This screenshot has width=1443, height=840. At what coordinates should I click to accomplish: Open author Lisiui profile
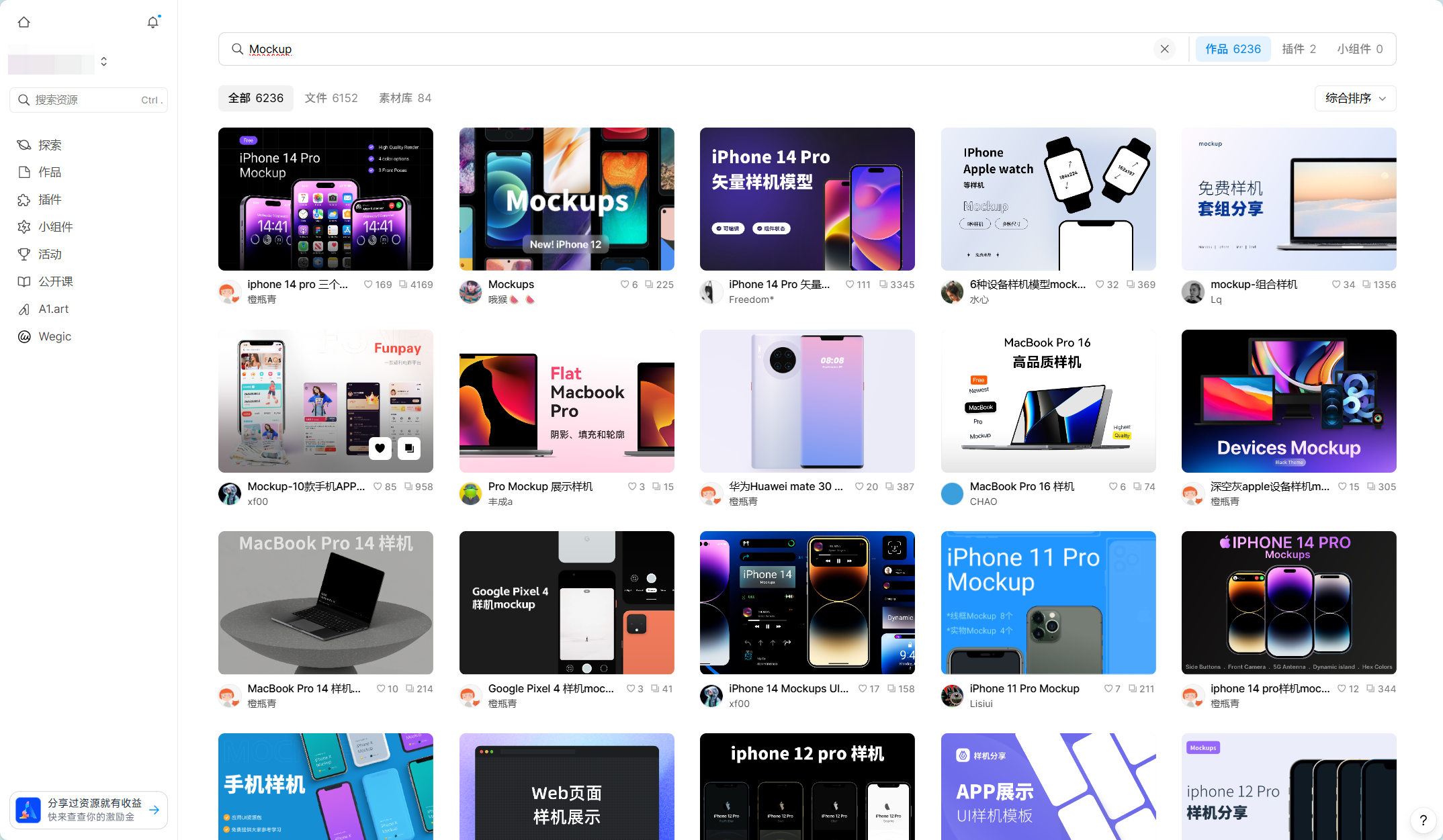981,704
